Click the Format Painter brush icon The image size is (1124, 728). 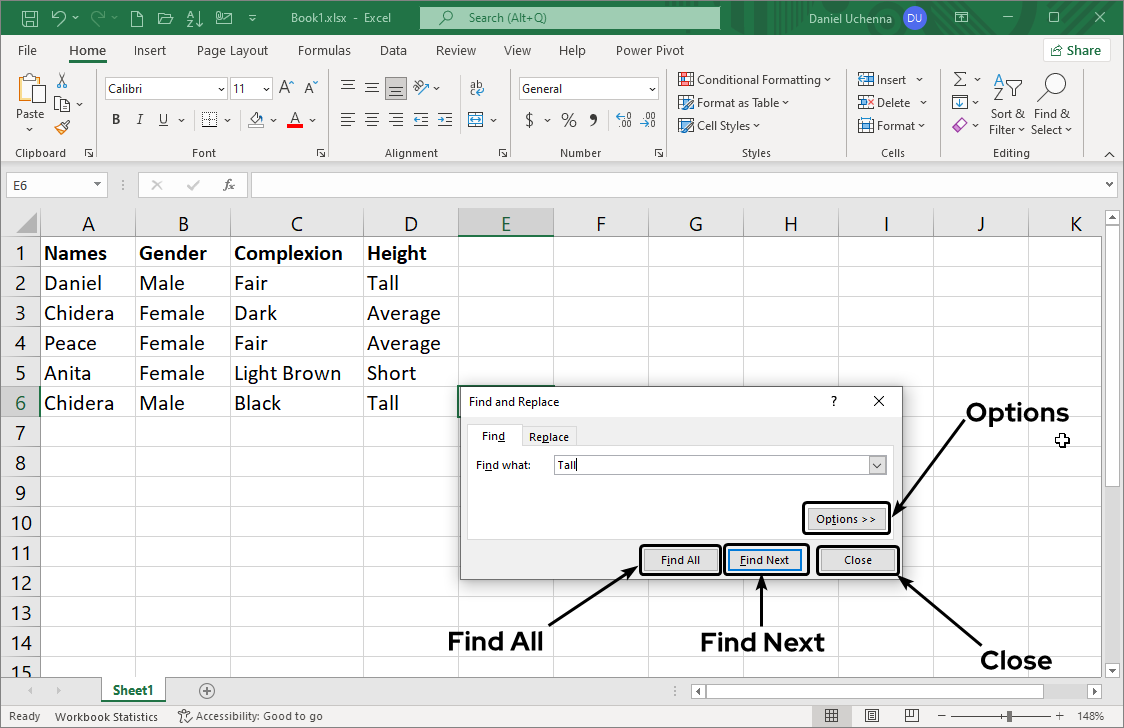[x=62, y=127]
